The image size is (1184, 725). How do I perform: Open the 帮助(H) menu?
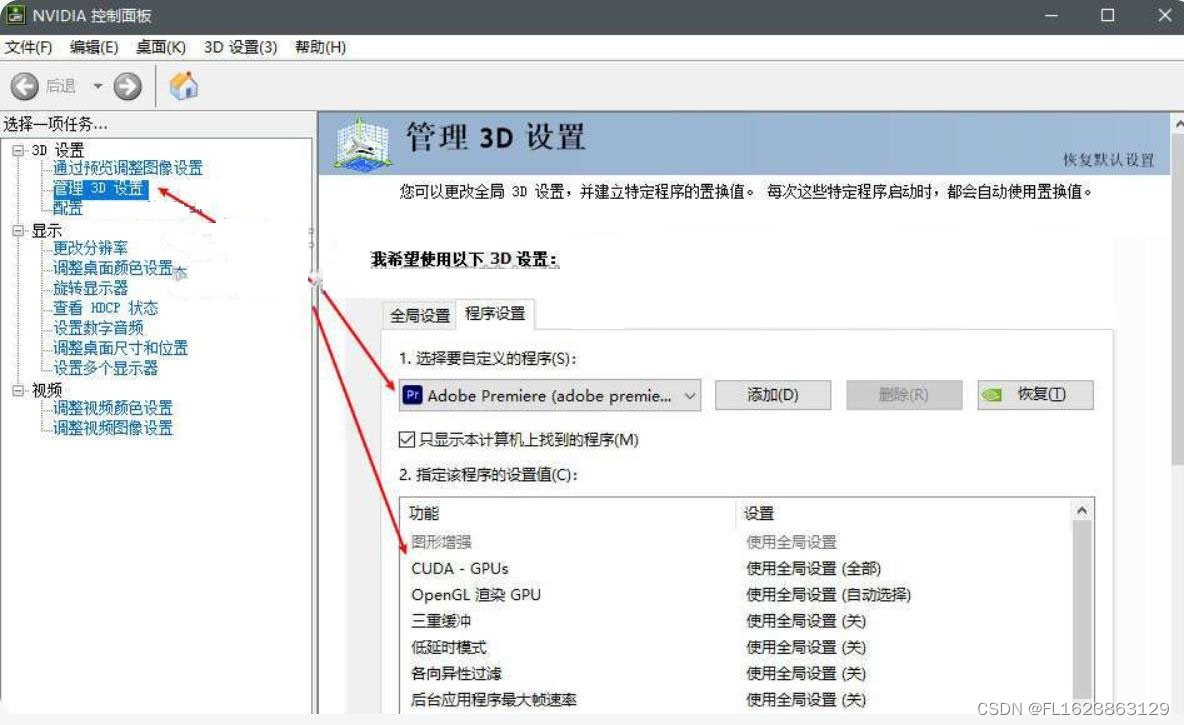320,47
